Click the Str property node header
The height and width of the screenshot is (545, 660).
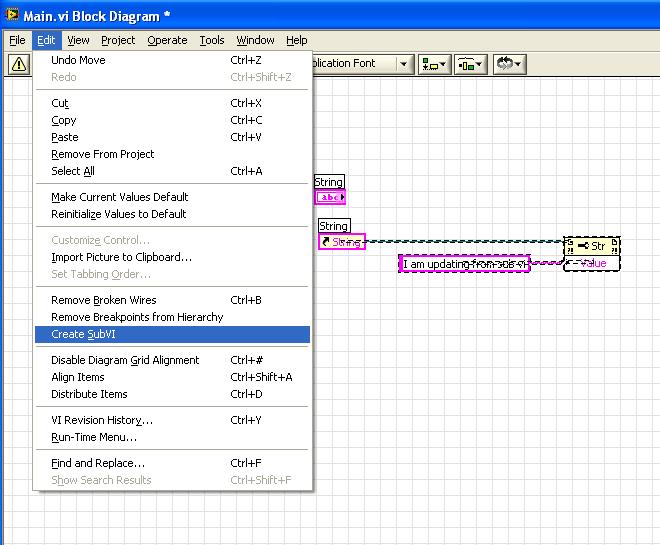[x=591, y=246]
